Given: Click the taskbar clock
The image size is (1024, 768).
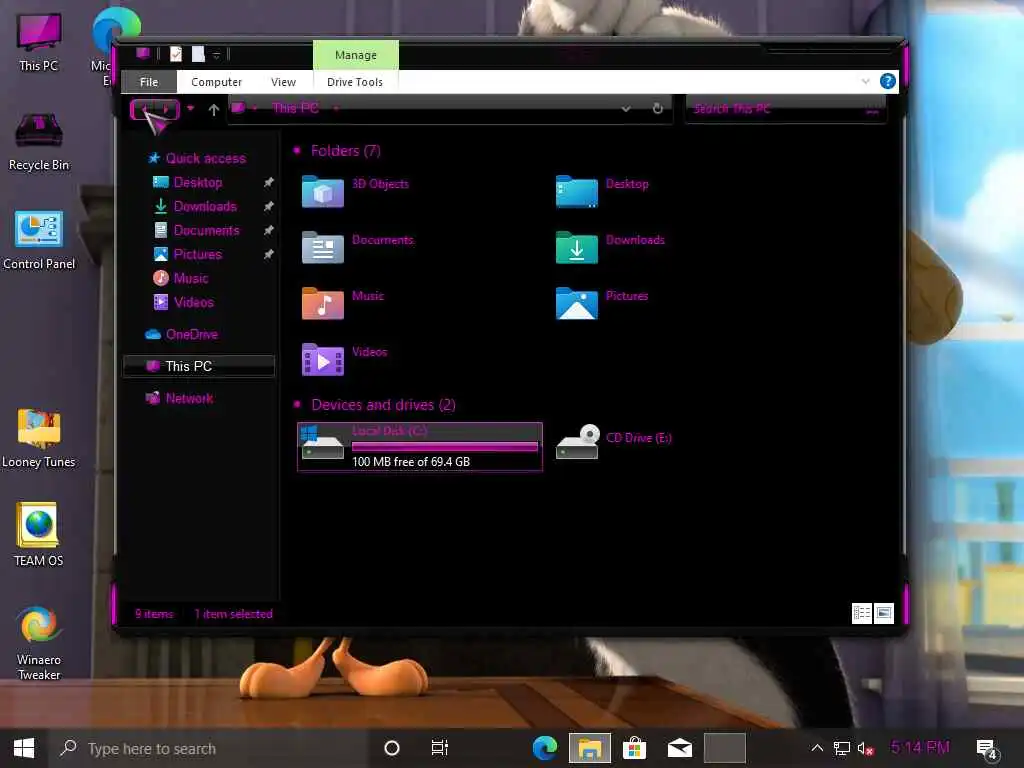Looking at the screenshot, I should click(x=920, y=747).
